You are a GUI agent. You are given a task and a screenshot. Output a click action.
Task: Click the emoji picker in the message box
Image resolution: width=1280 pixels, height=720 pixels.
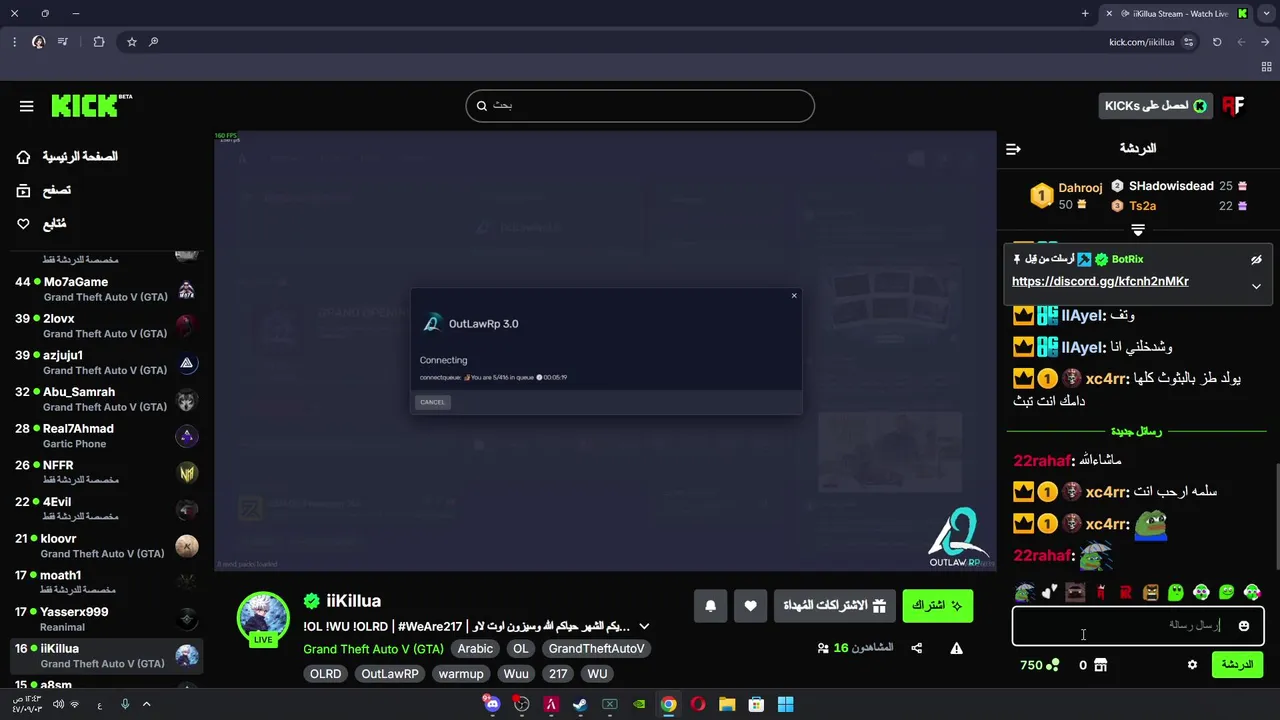point(1243,626)
